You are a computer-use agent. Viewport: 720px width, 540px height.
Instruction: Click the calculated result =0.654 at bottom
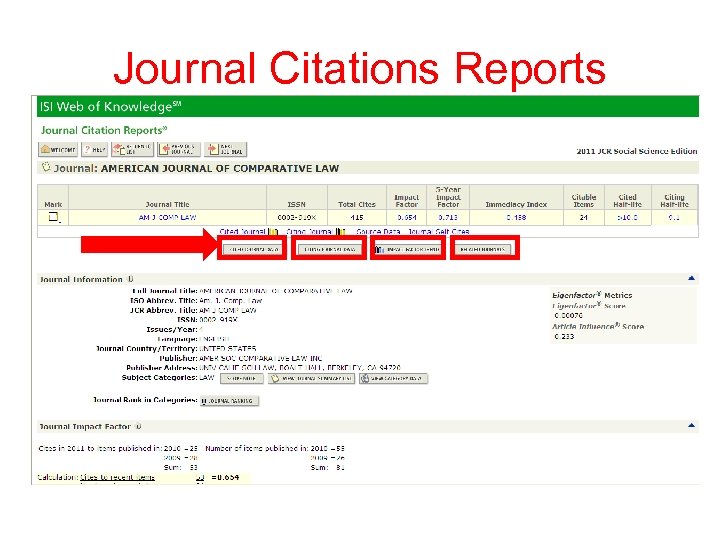point(225,478)
